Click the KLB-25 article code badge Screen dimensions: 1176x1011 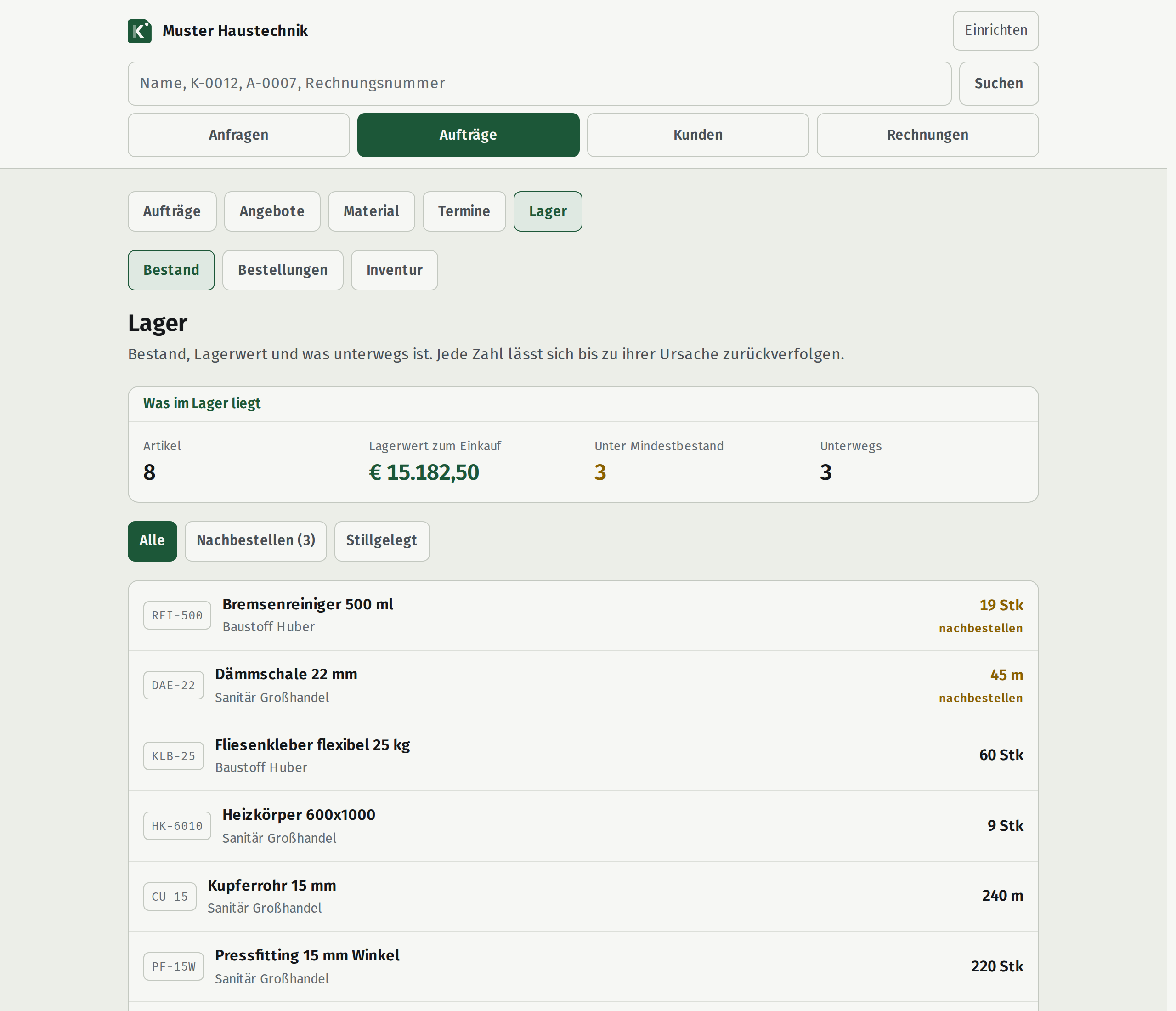174,756
